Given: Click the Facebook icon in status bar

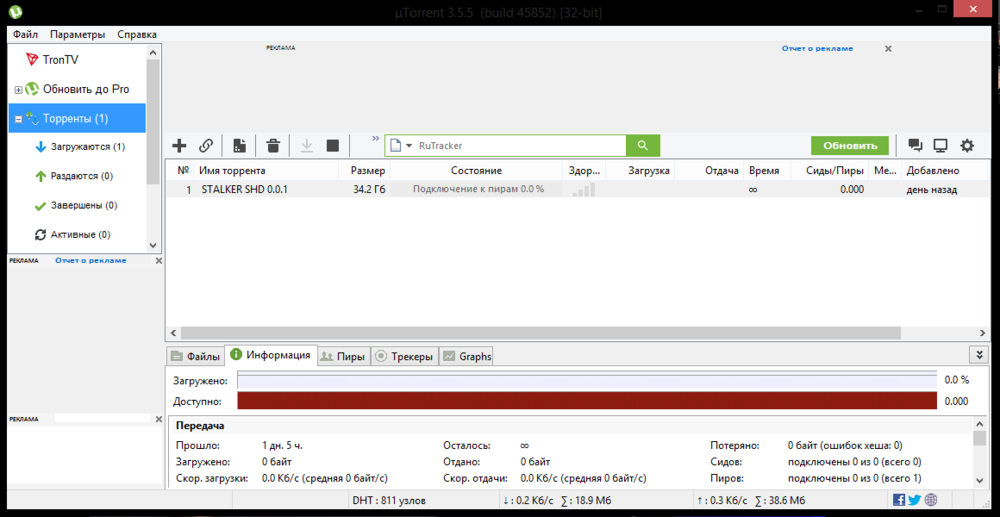Looking at the screenshot, I should tap(899, 500).
